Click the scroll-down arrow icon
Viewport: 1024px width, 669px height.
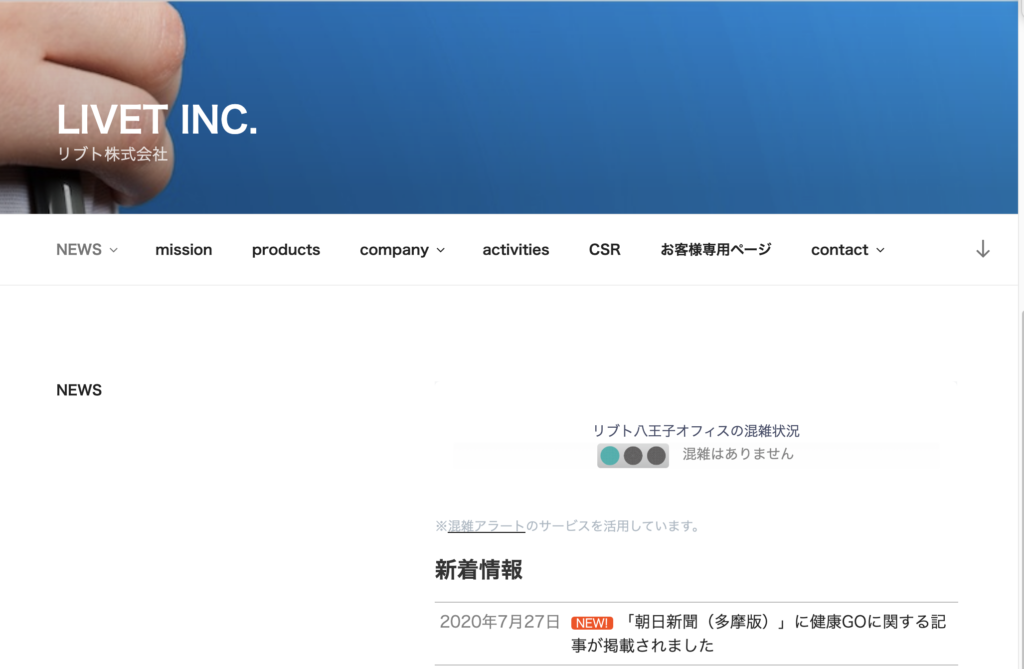pyautogui.click(x=983, y=249)
